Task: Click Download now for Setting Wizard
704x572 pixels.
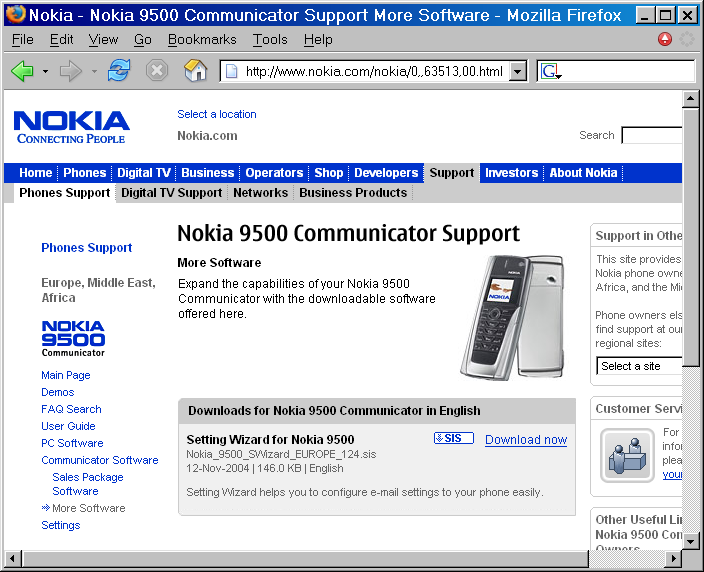Action: pos(526,440)
